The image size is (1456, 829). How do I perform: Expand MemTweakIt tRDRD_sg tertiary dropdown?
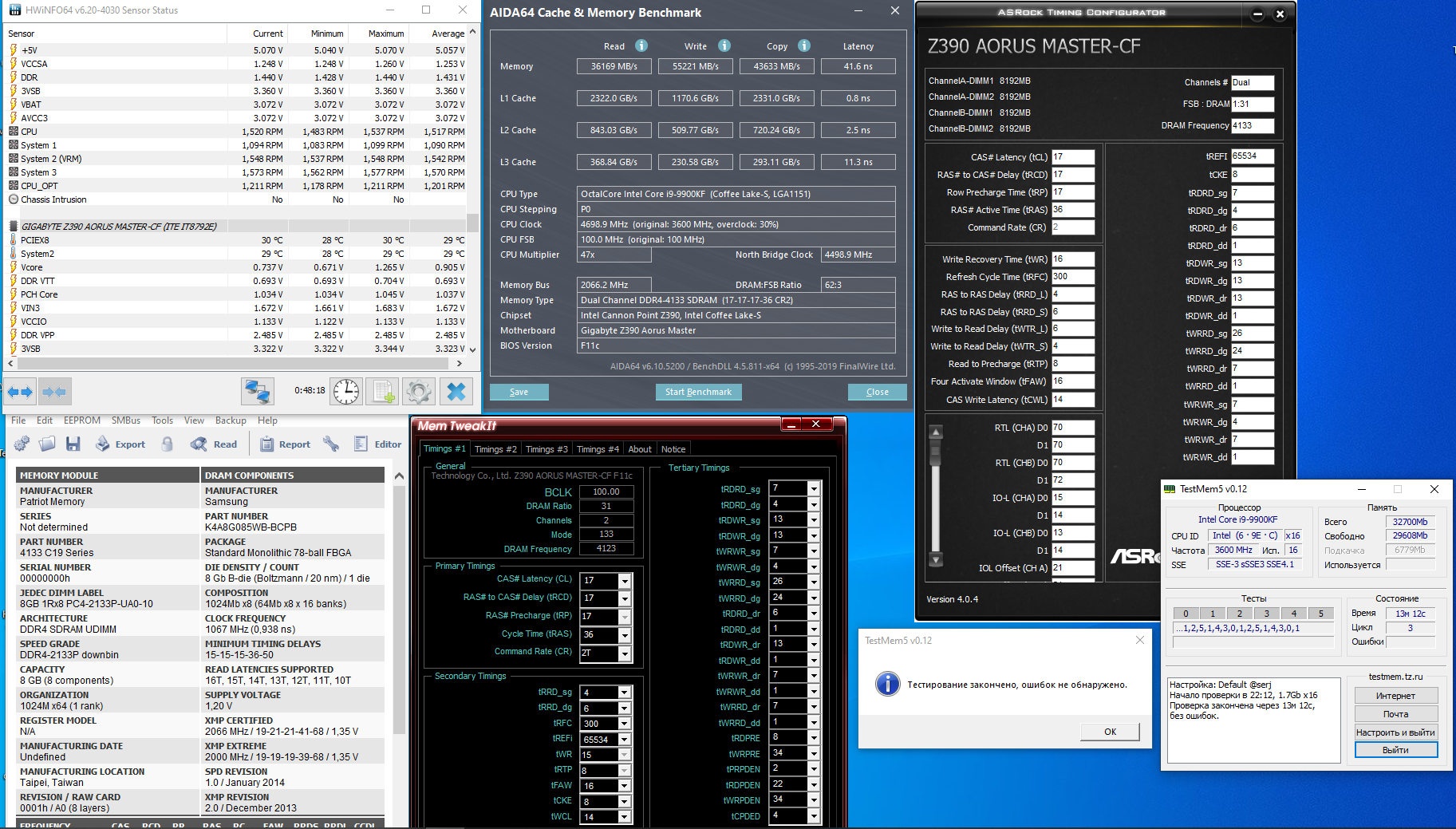tap(814, 488)
